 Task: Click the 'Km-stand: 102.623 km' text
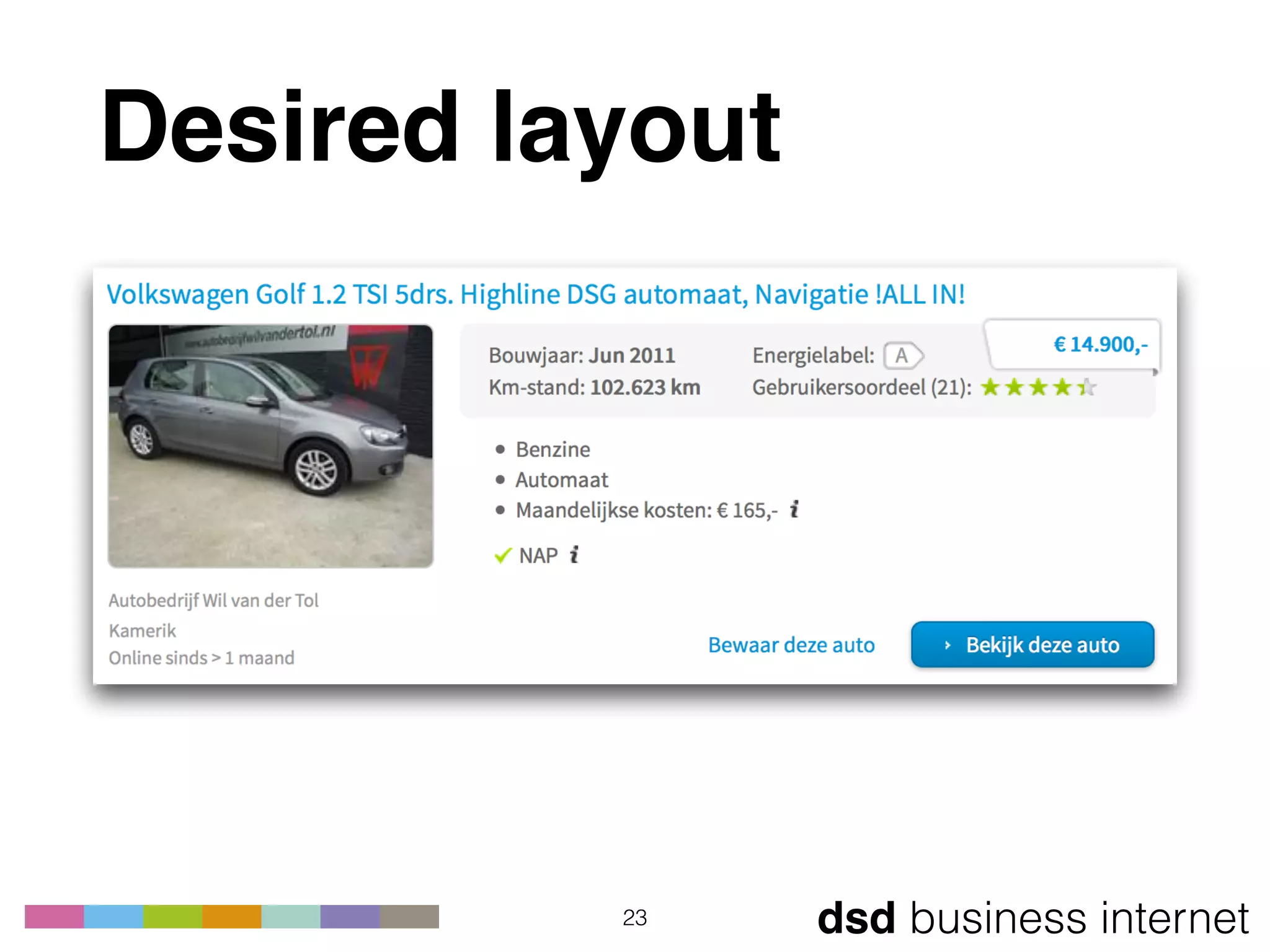pos(594,387)
